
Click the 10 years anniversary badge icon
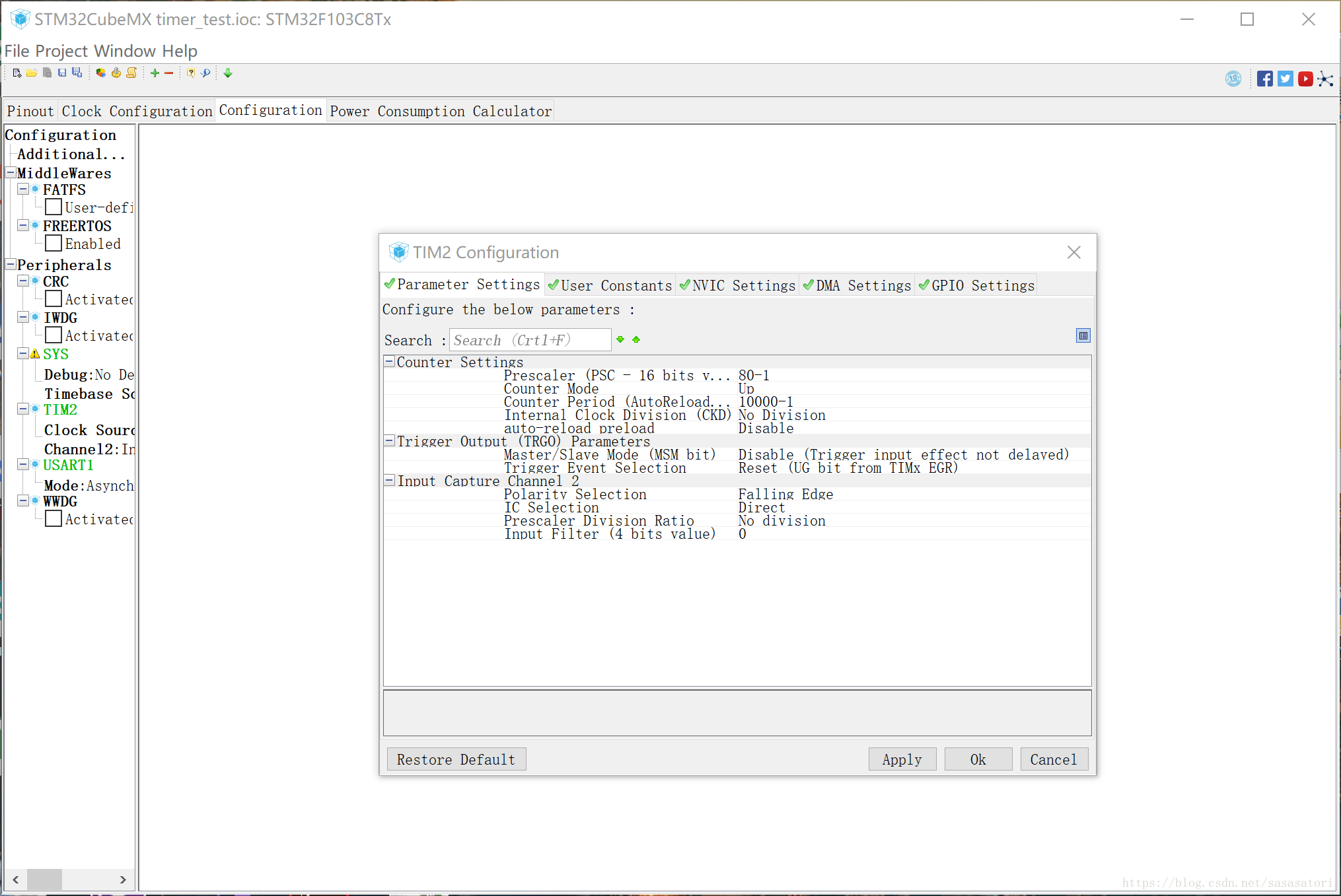(1233, 79)
